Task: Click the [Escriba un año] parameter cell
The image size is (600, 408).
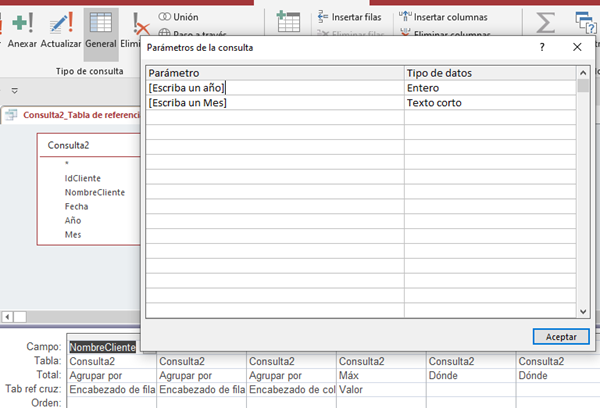Action: coord(275,87)
